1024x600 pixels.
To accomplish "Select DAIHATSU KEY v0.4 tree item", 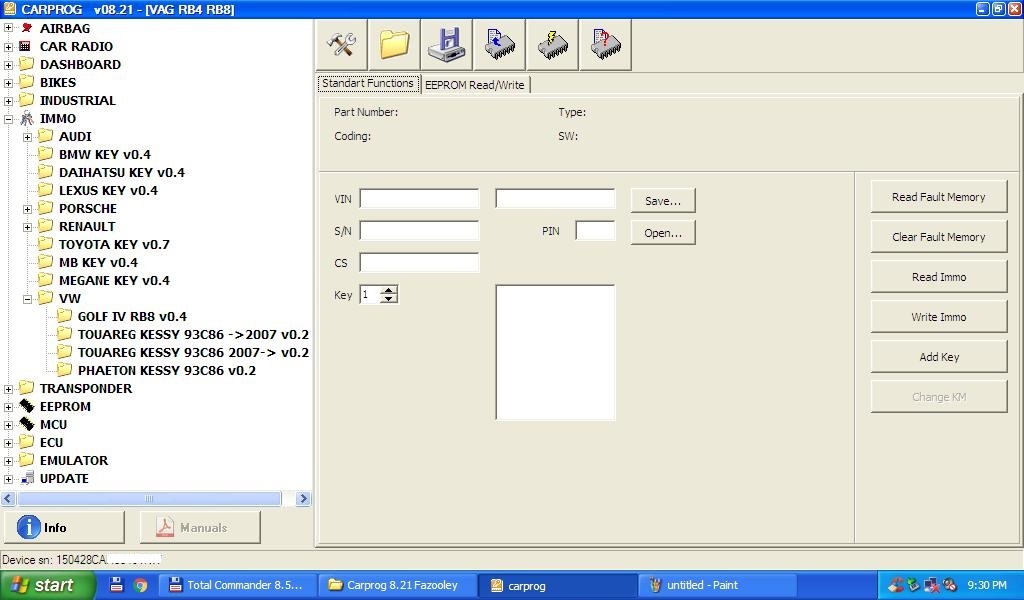I will (121, 172).
